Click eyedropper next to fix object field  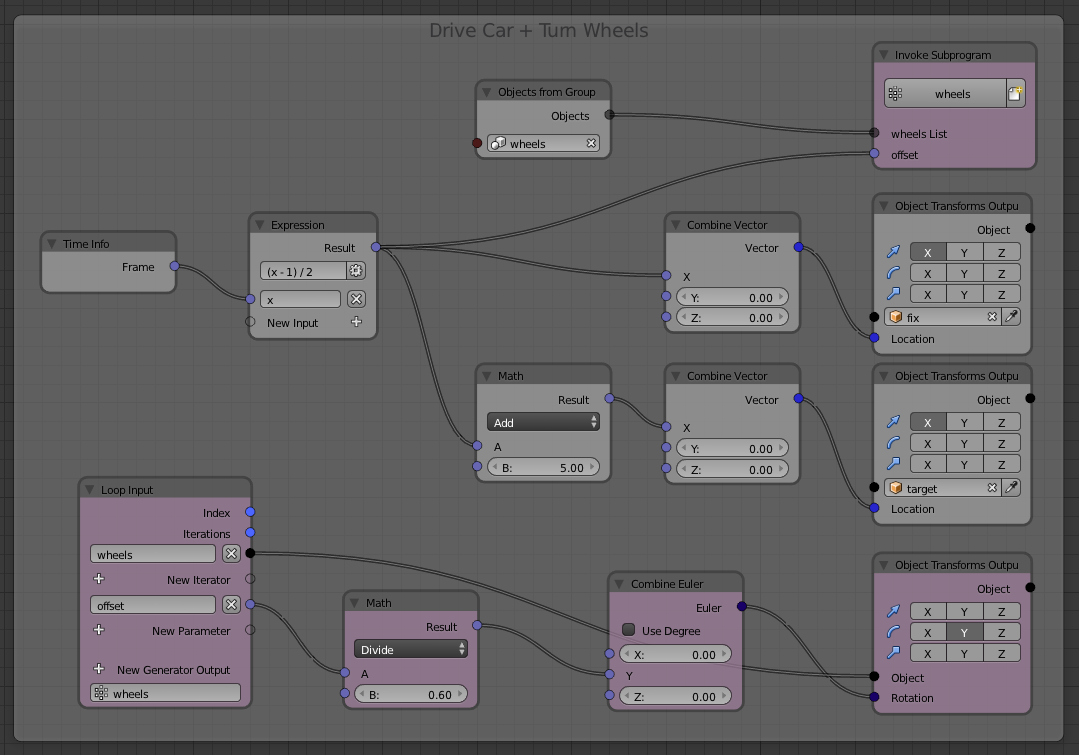pyautogui.click(x=1012, y=317)
